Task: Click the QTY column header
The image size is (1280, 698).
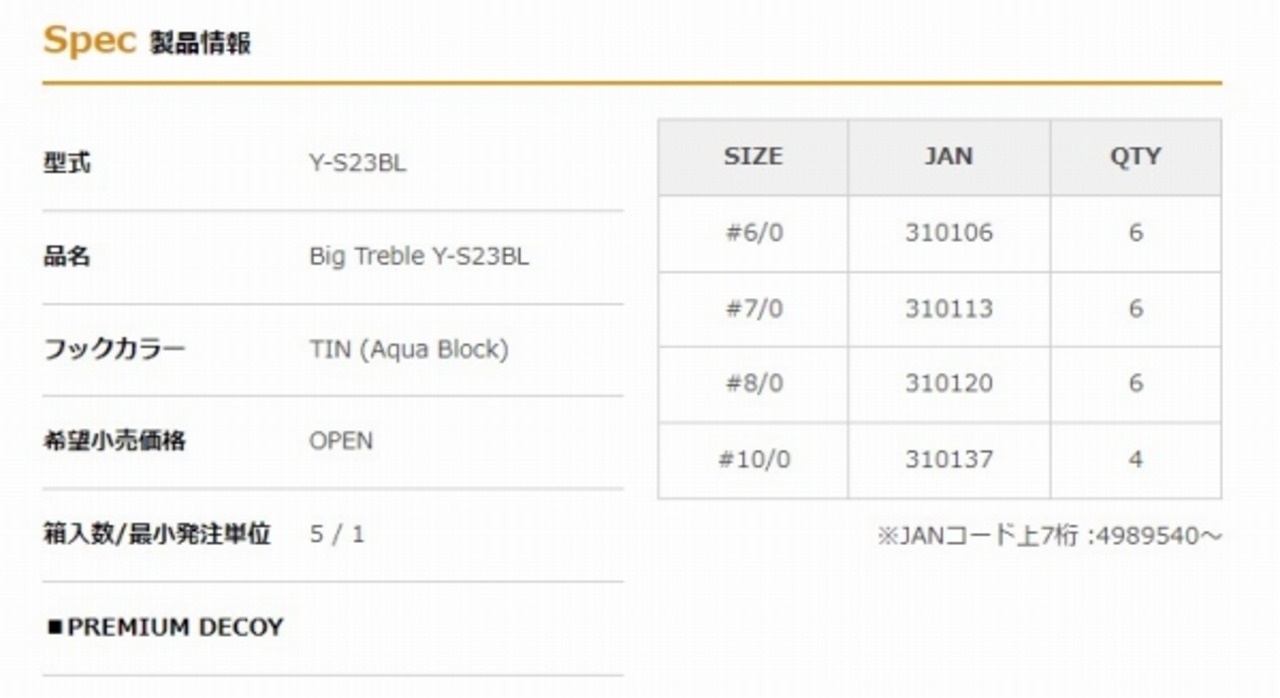Action: (1135, 157)
